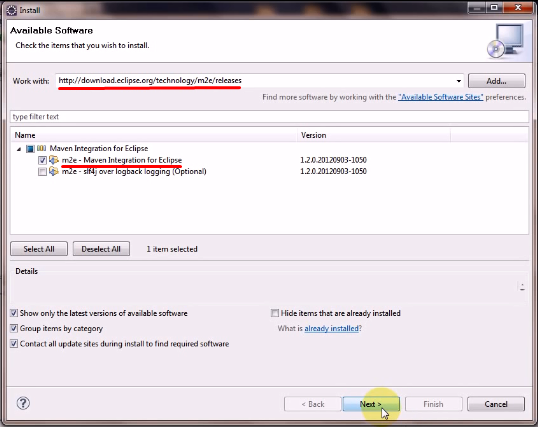Check the m2e slf4j over logback checkbox

pyautogui.click(x=42, y=172)
